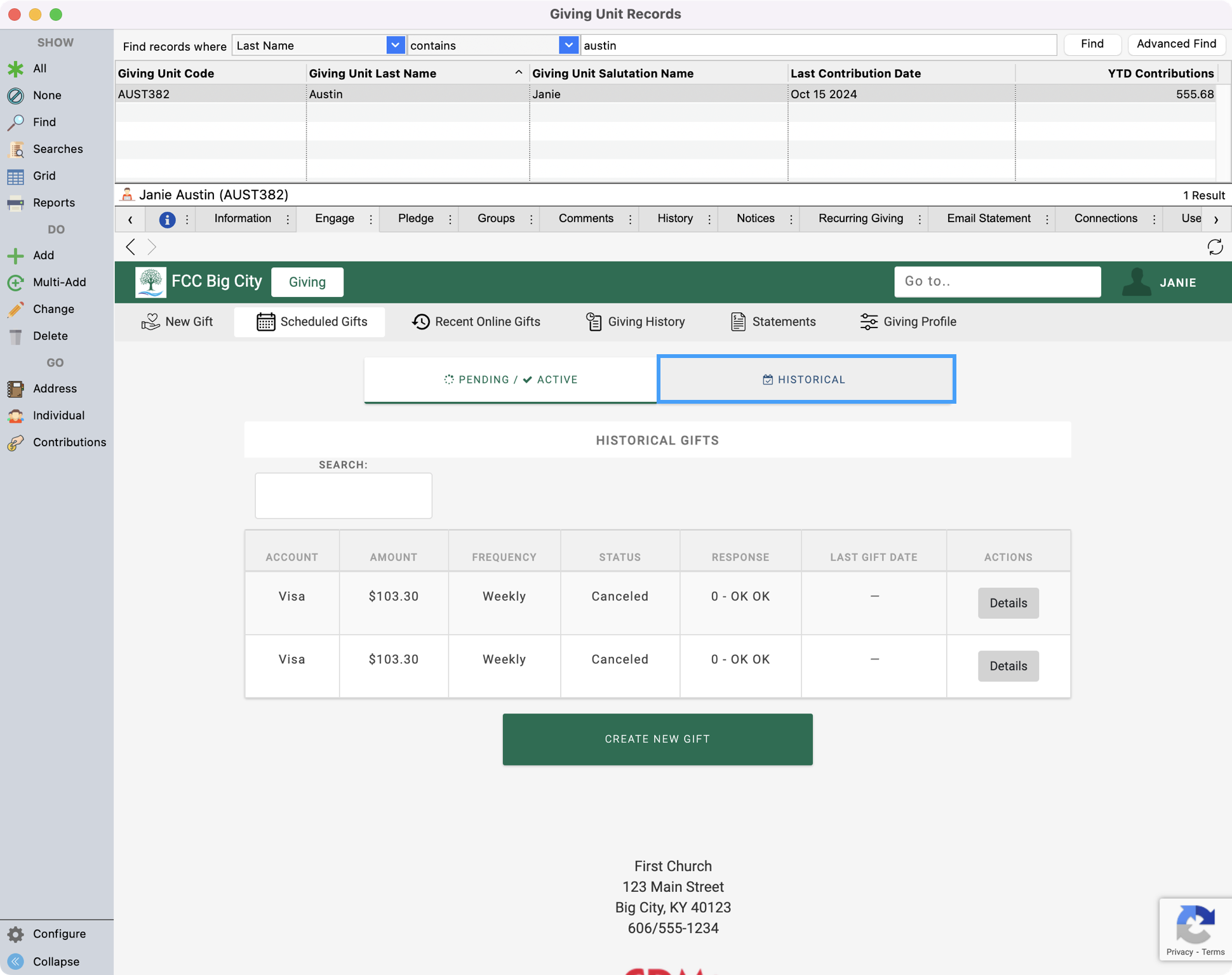The width and height of the screenshot is (1232, 975).
Task: Click the blue info circle icon
Action: [x=167, y=220]
